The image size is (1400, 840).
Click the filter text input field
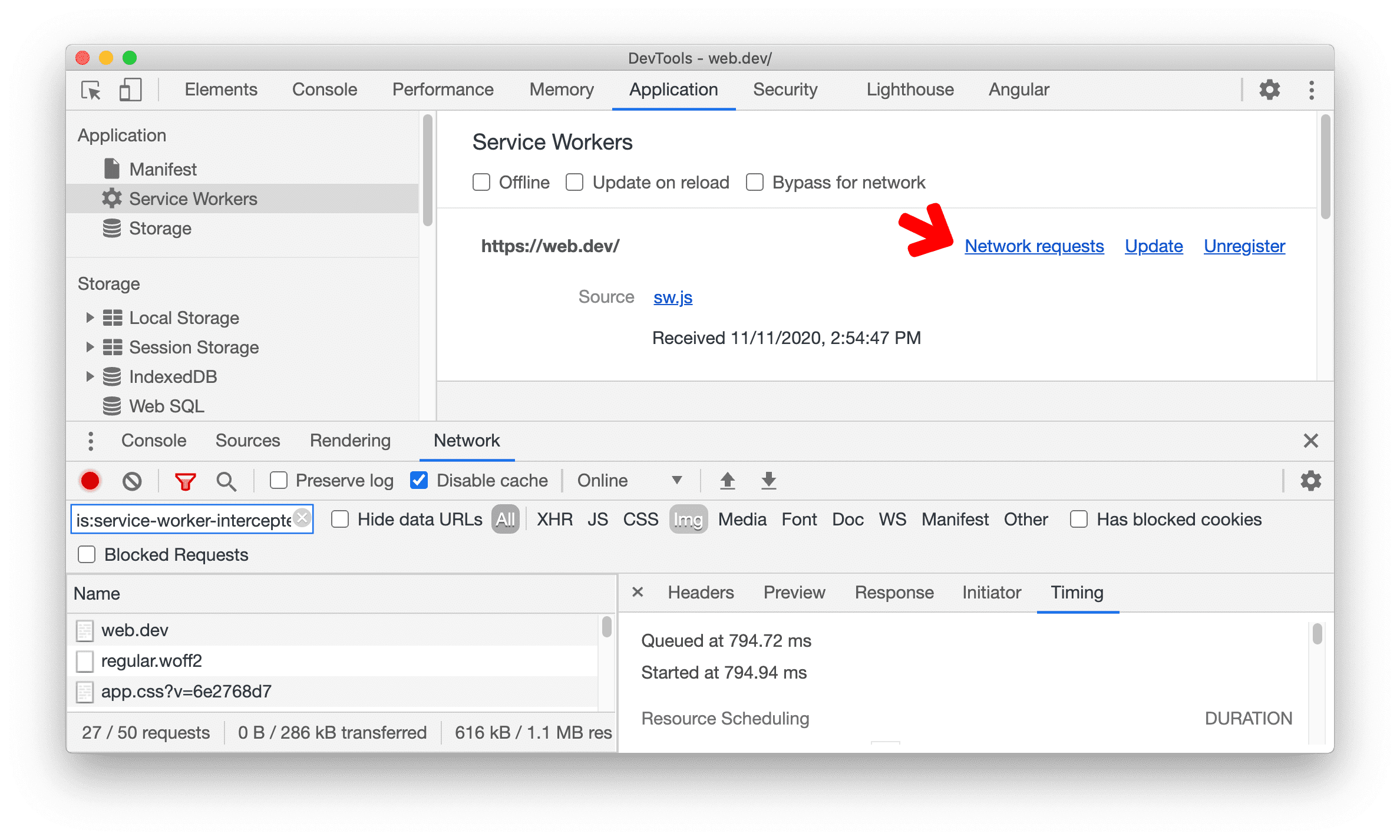click(190, 519)
